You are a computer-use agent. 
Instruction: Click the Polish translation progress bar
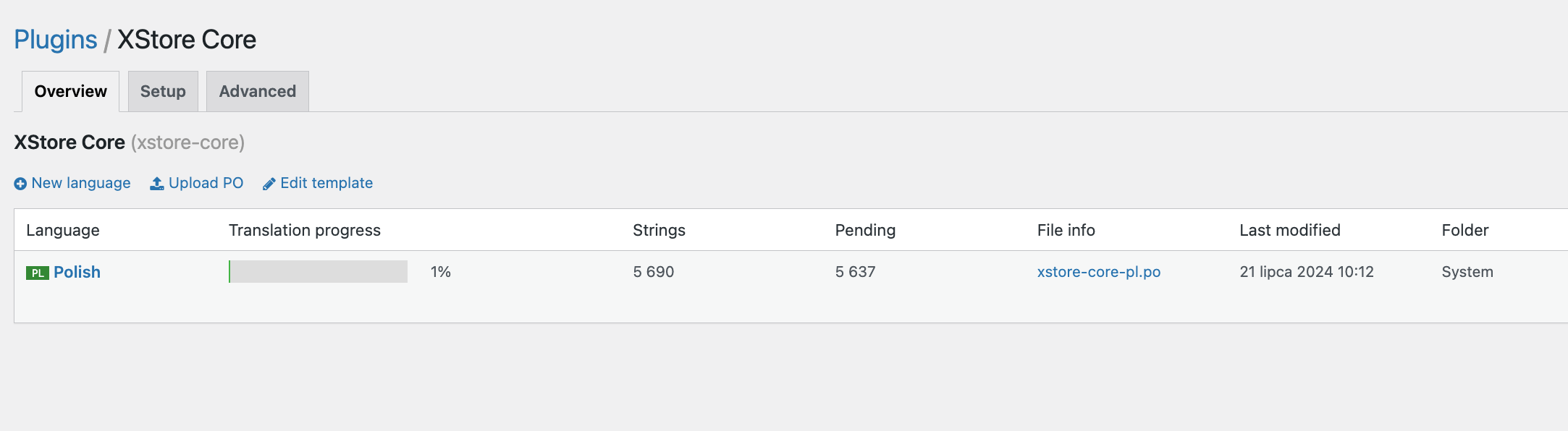(x=318, y=272)
